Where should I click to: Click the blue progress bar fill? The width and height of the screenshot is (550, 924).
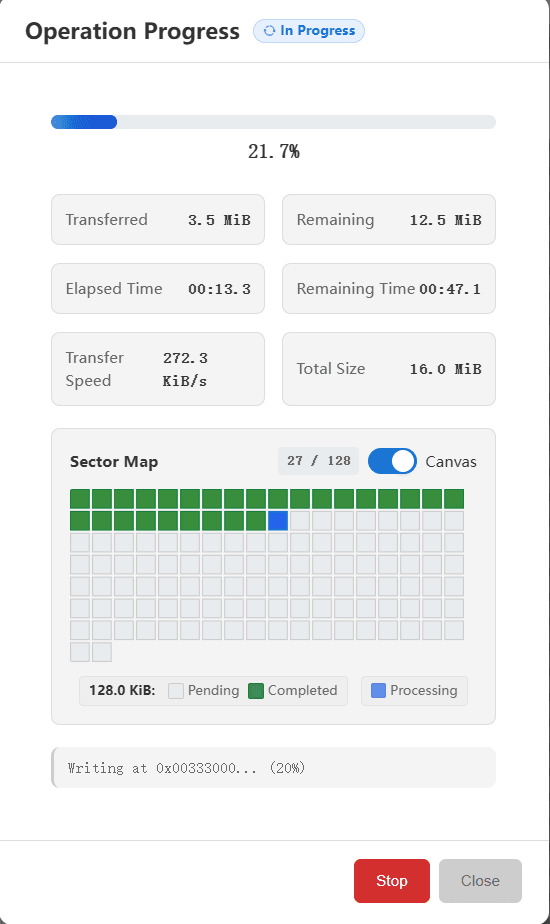[84, 122]
